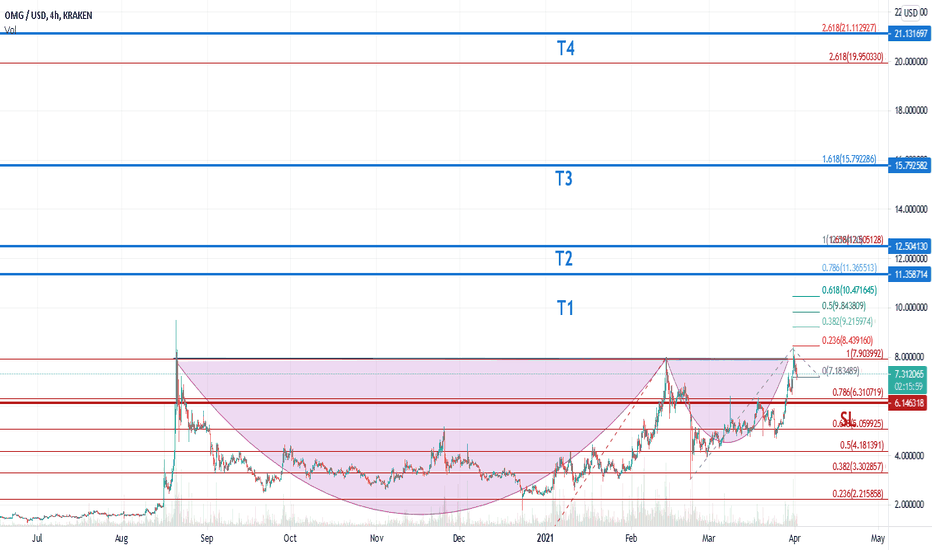Click the 0.786(6.310719) Fibonacci label

point(858,392)
